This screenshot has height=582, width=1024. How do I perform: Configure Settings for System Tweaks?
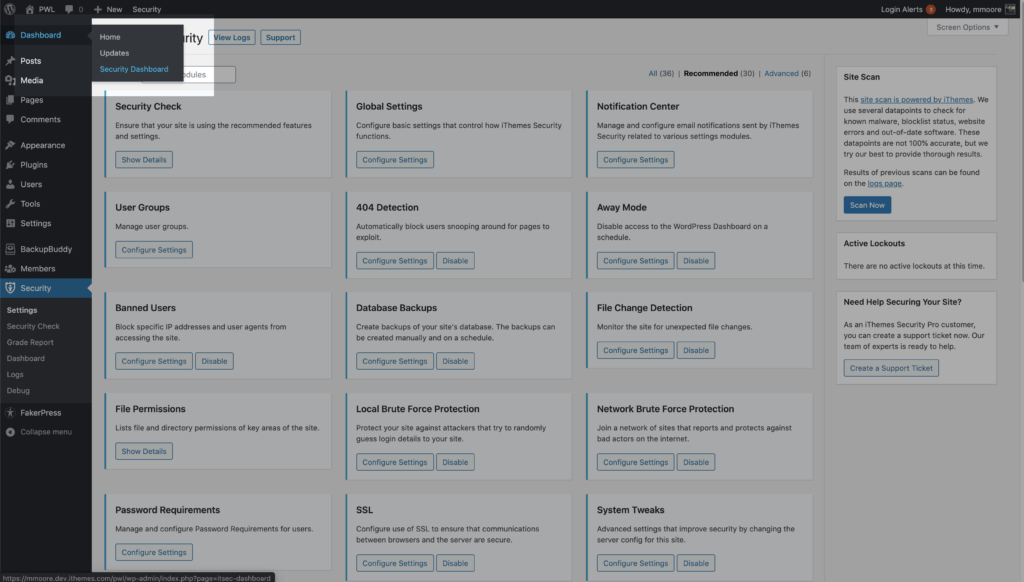(635, 563)
